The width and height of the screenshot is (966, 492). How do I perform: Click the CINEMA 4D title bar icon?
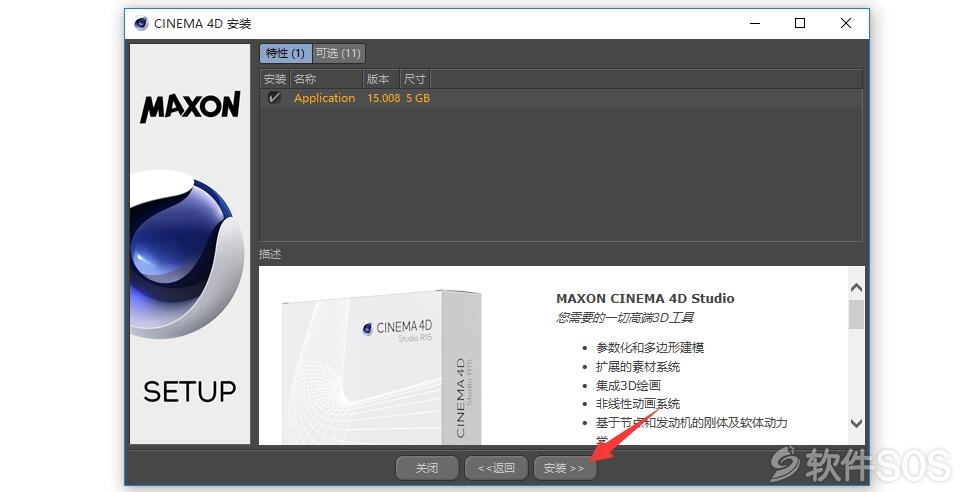pyautogui.click(x=141, y=23)
